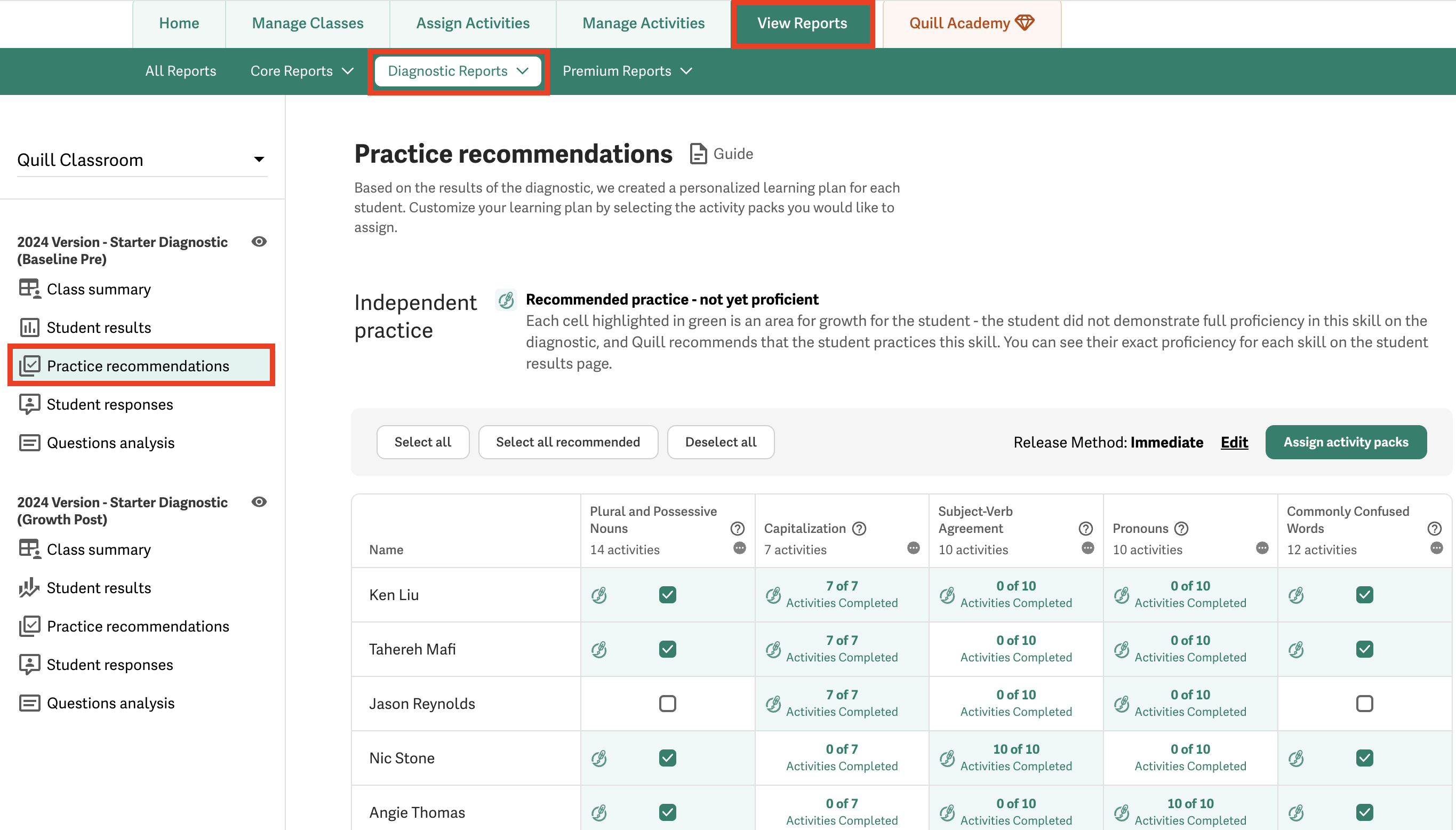Click the Quill Academy diamond icon
Image resolution: width=1456 pixels, height=830 pixels.
(x=1024, y=23)
